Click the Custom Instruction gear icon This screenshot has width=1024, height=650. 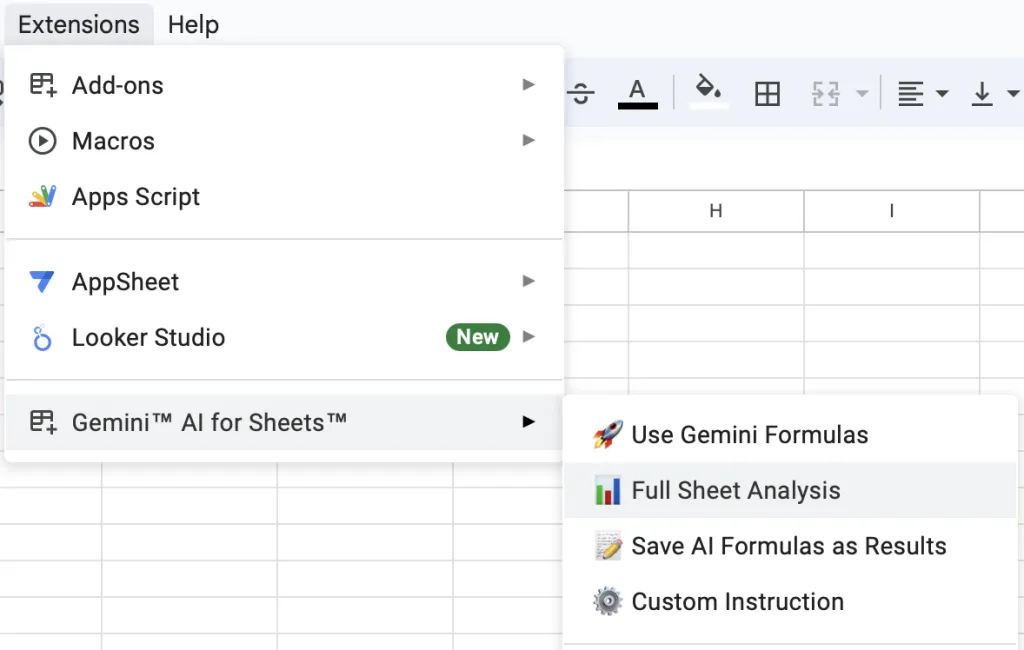point(607,601)
